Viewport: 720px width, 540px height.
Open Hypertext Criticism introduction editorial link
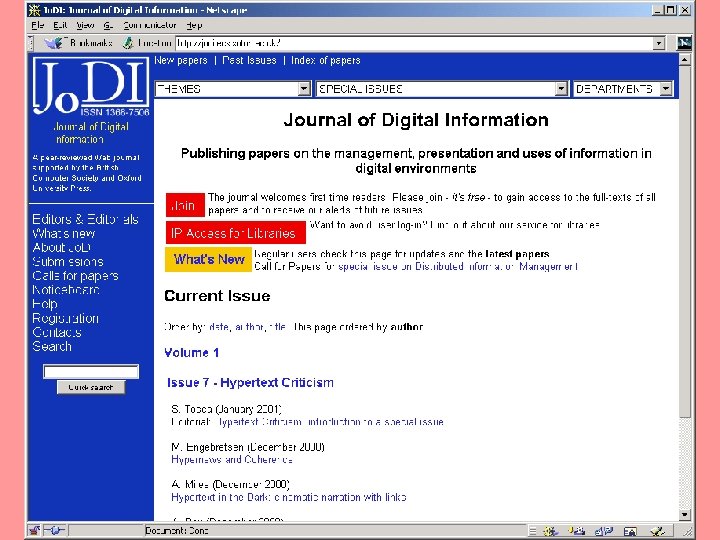[330, 422]
